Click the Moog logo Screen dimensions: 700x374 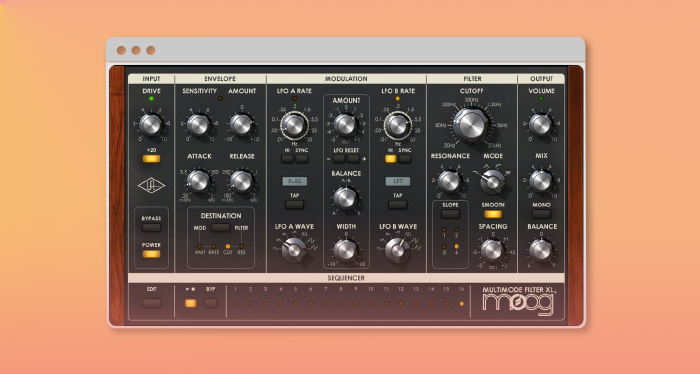point(518,304)
